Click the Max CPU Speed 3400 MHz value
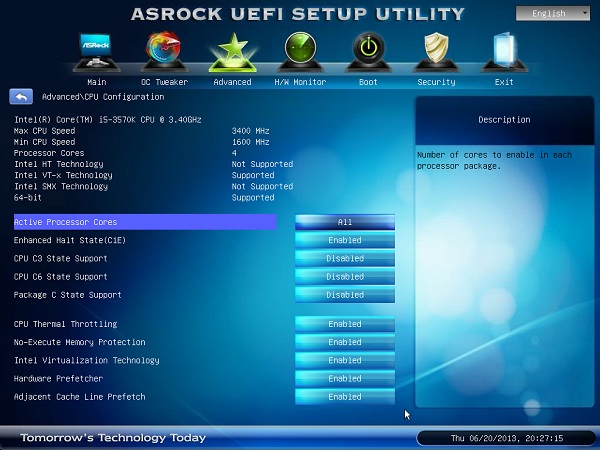Viewport: 600px width, 450px height. tap(250, 130)
